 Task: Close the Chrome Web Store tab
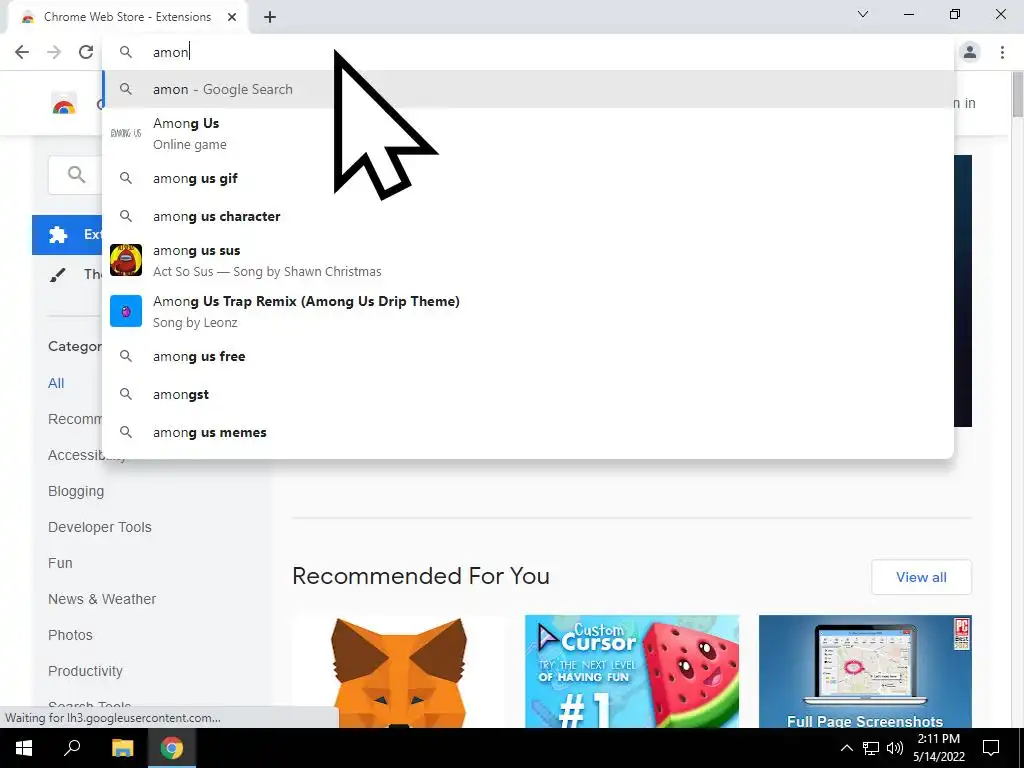coord(232,17)
